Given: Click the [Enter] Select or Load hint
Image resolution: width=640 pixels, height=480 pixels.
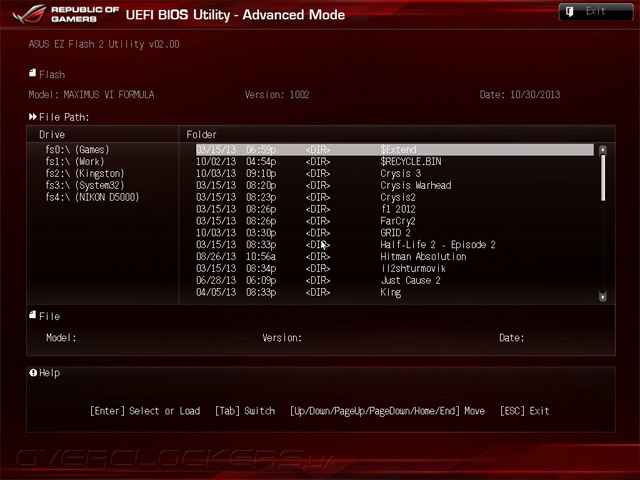Looking at the screenshot, I should click(145, 411).
